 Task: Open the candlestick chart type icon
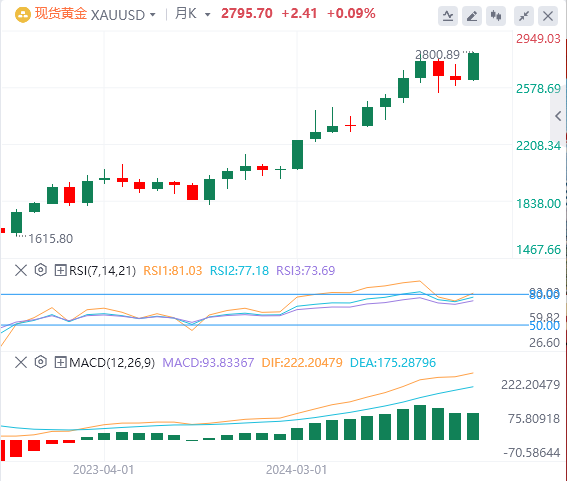pyautogui.click(x=496, y=16)
